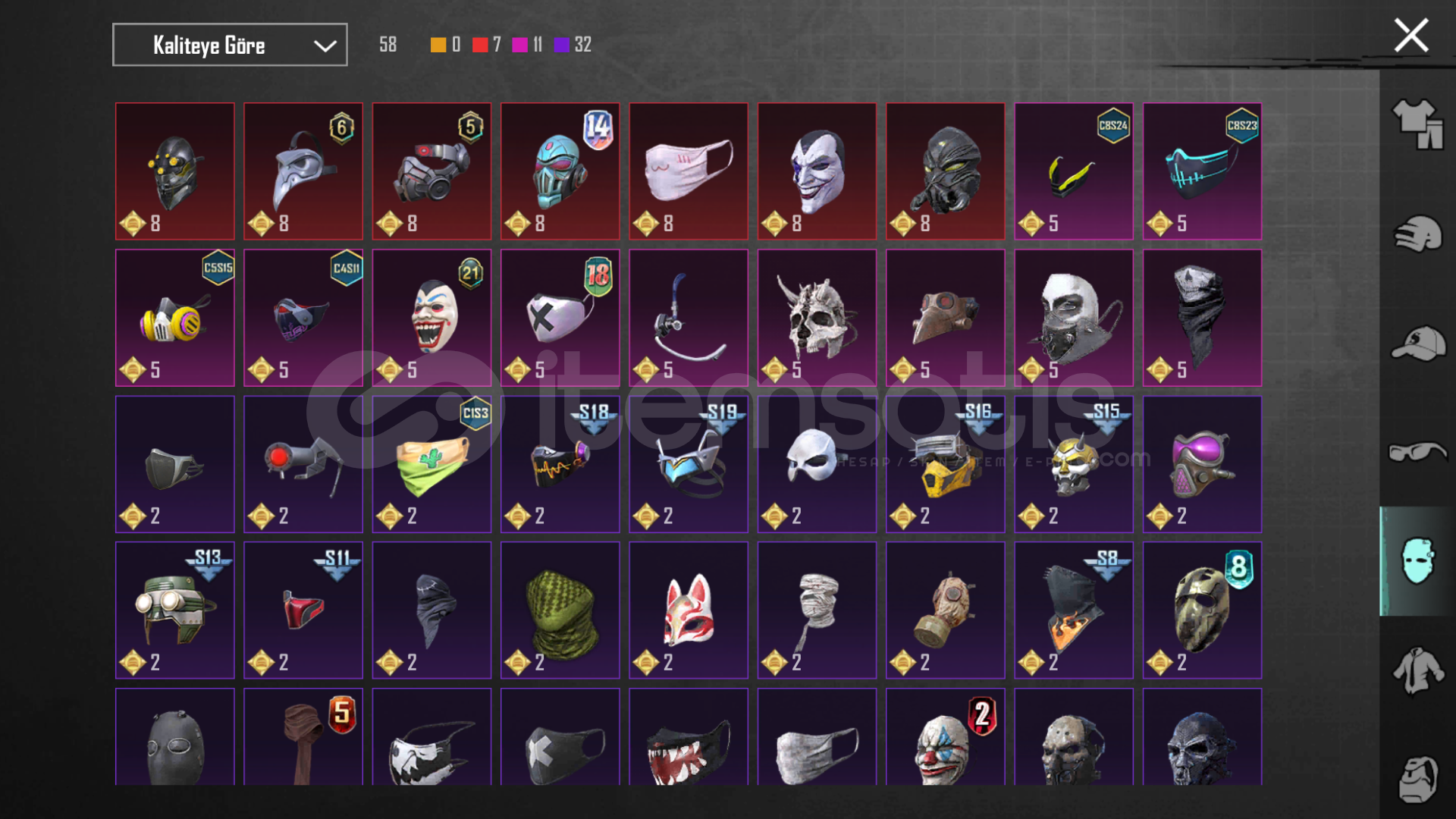Close the inventory screen with X
Screen dimensions: 1456x819
pyautogui.click(x=1411, y=36)
